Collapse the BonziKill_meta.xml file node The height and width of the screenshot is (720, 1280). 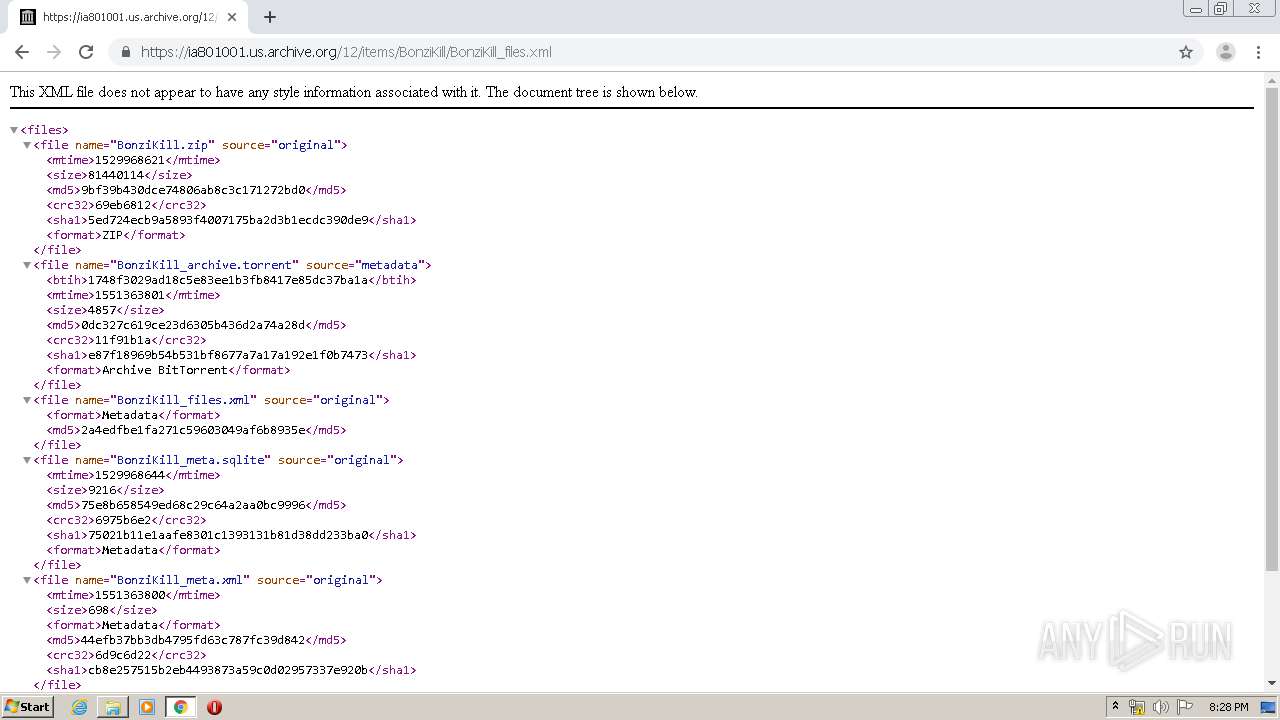[x=27, y=580]
